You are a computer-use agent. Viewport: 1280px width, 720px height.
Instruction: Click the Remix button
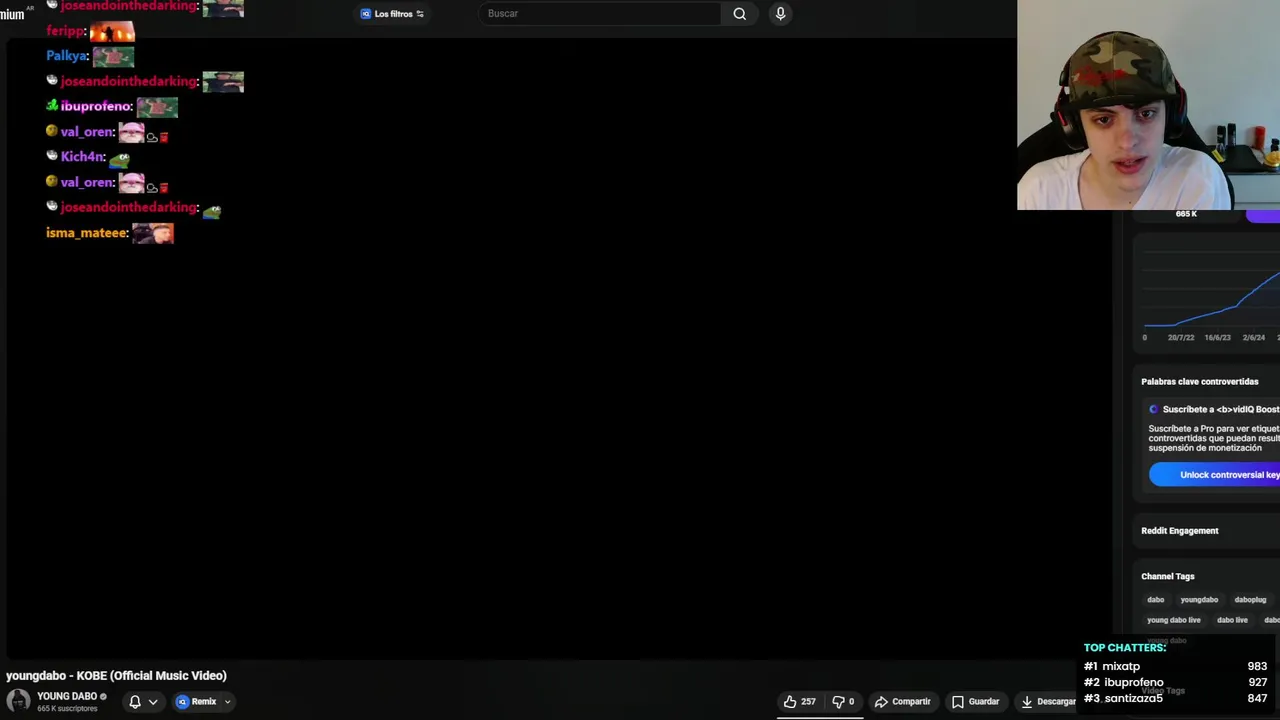pyautogui.click(x=197, y=702)
